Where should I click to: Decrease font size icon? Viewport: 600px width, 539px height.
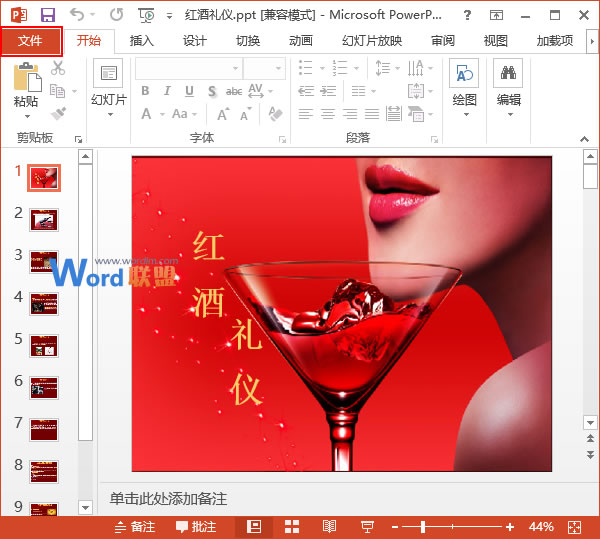click(x=246, y=114)
